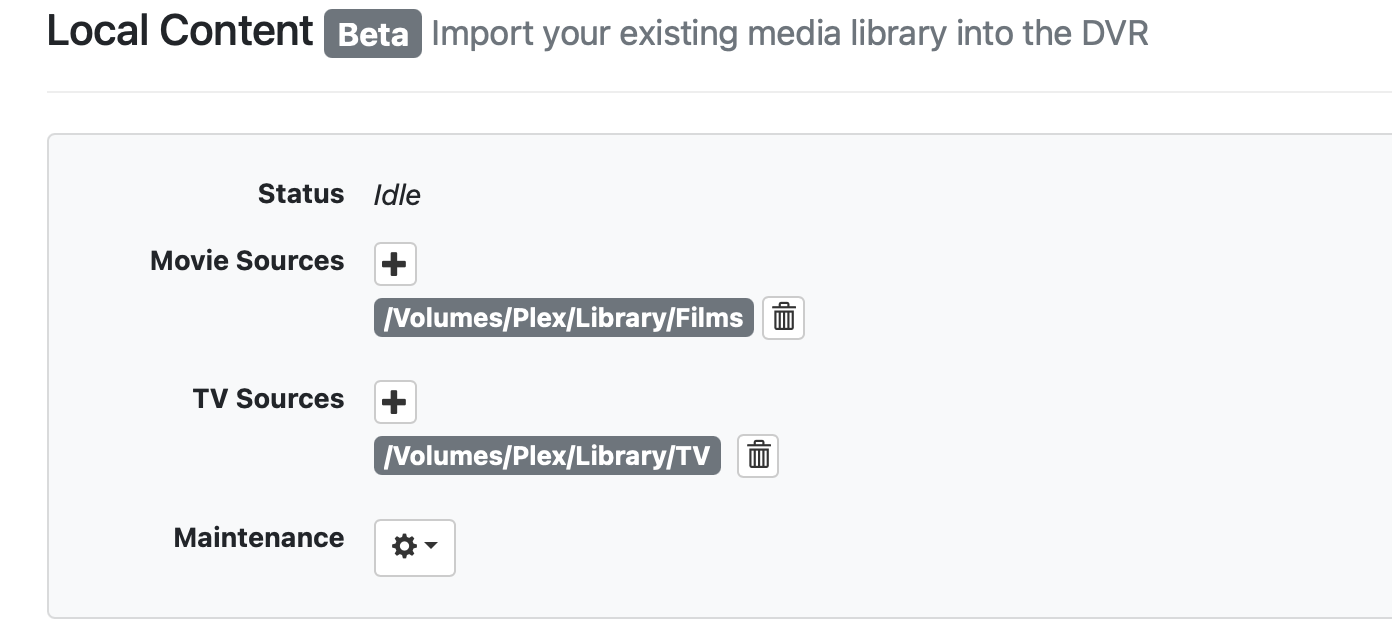The width and height of the screenshot is (1392, 644).
Task: Click the Beta badge
Action: tap(372, 34)
